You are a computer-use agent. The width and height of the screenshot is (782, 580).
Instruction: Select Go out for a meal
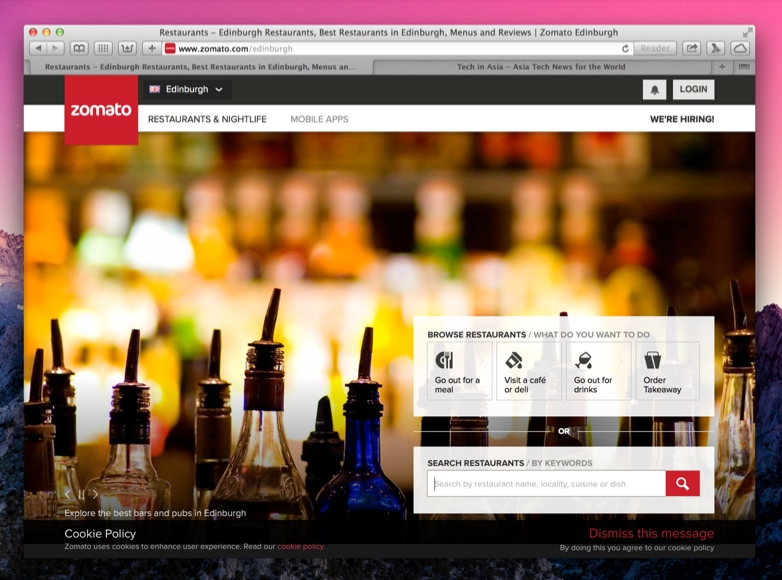[x=459, y=371]
